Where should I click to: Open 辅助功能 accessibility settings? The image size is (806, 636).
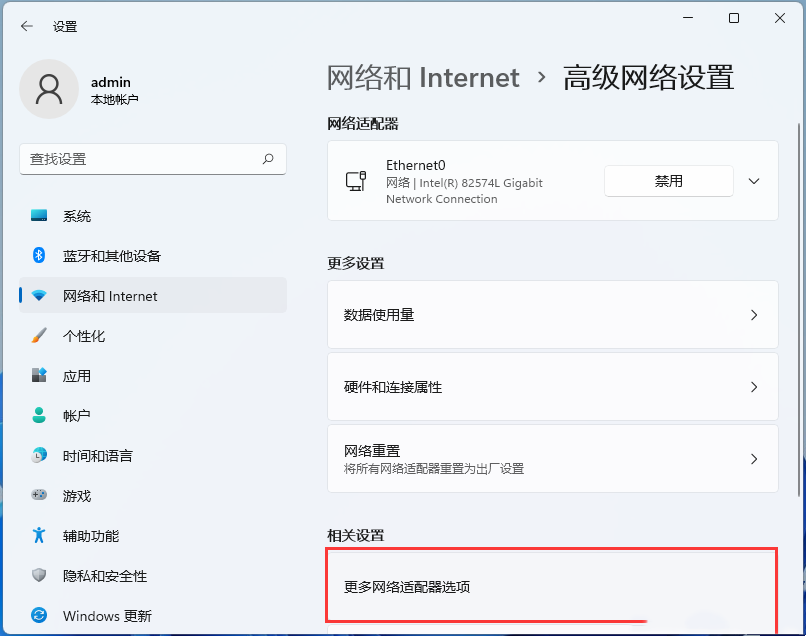pos(38,535)
